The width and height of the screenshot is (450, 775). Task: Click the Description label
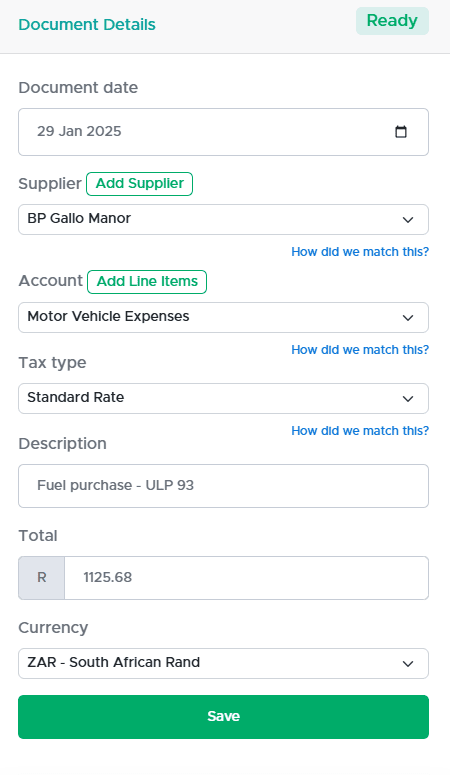point(62,444)
